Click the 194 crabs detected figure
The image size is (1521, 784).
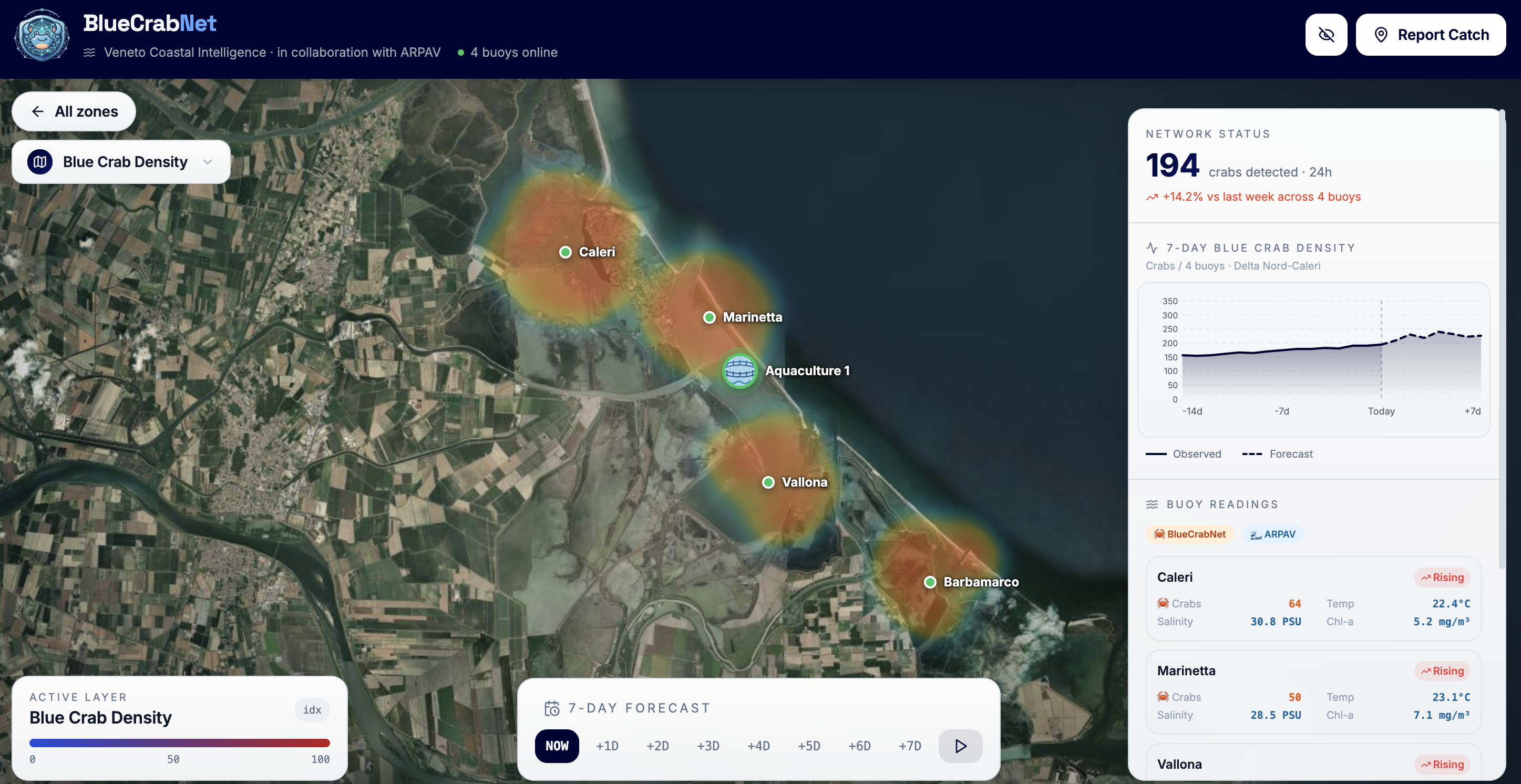[1172, 166]
